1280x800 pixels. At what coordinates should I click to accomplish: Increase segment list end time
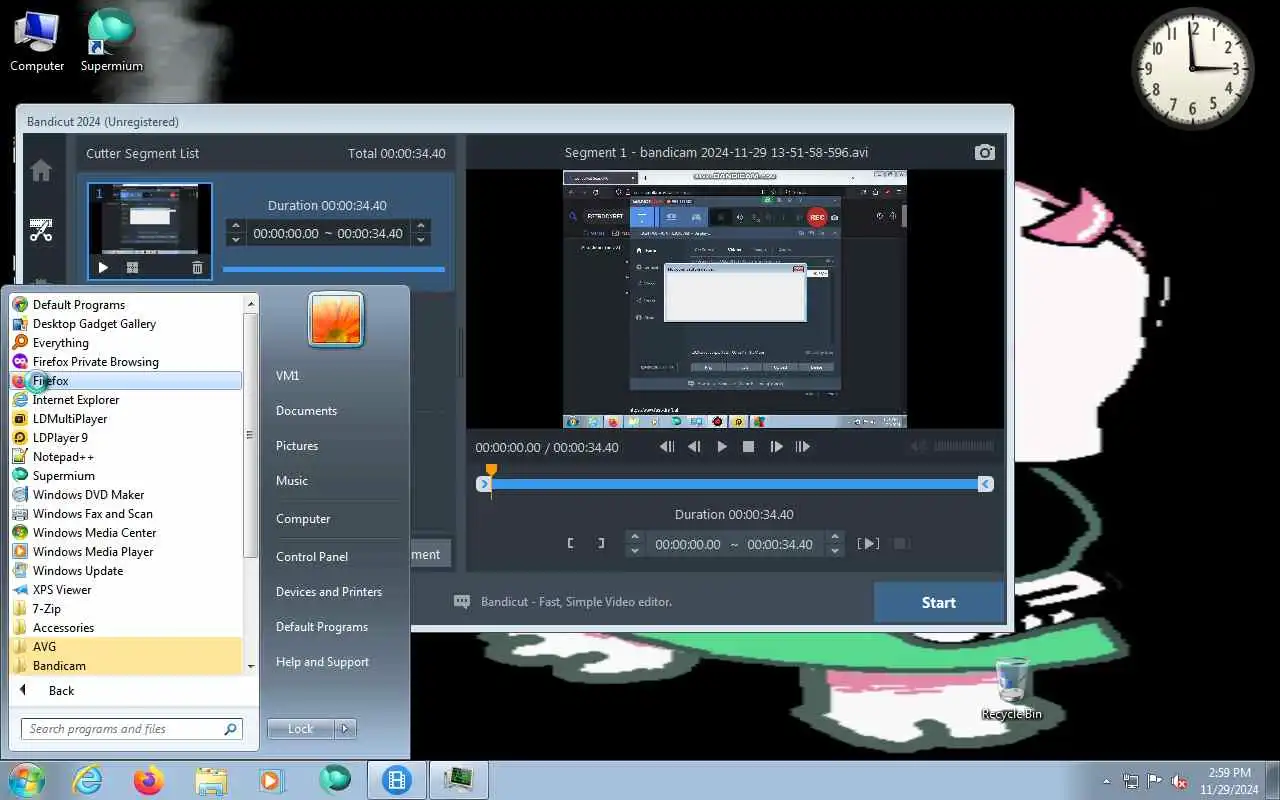[421, 226]
